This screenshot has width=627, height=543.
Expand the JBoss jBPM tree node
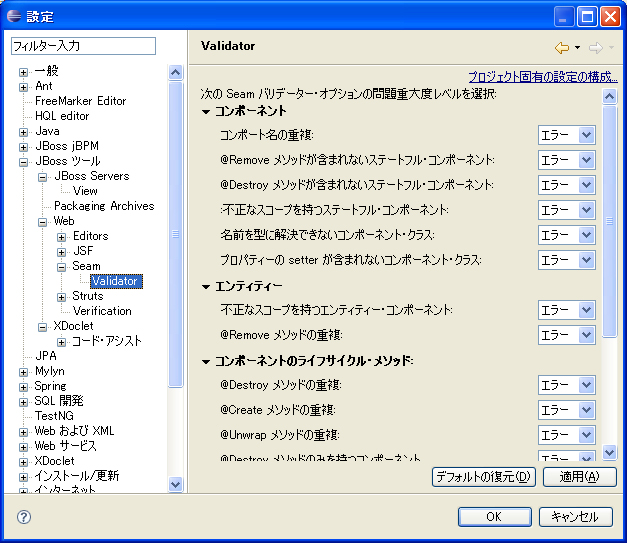pyautogui.click(x=23, y=147)
